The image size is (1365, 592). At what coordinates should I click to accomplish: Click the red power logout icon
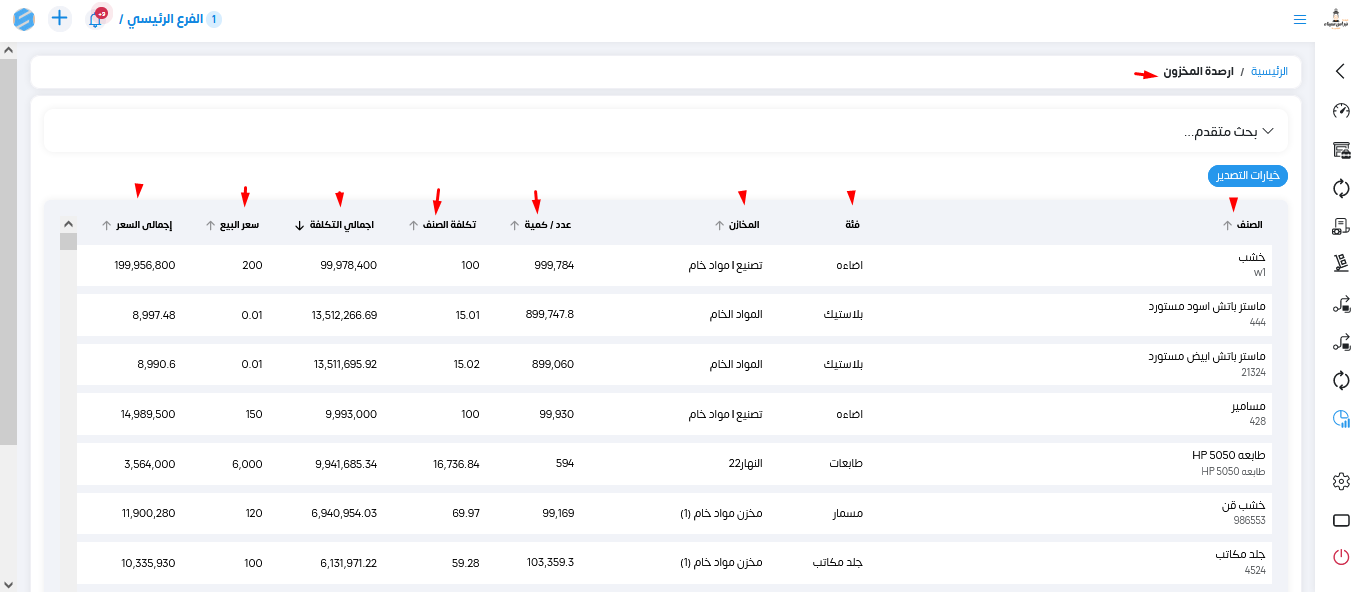coord(1341,557)
